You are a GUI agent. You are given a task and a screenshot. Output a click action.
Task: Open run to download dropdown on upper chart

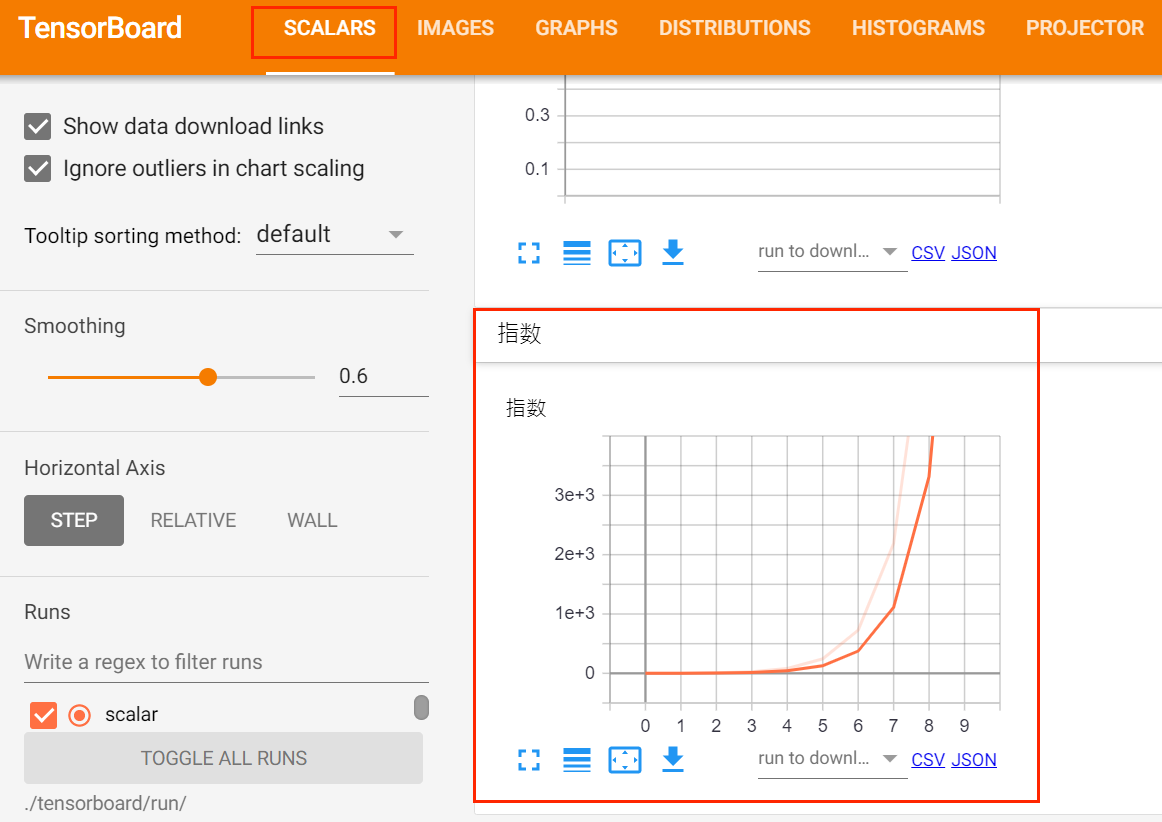pyautogui.click(x=831, y=252)
